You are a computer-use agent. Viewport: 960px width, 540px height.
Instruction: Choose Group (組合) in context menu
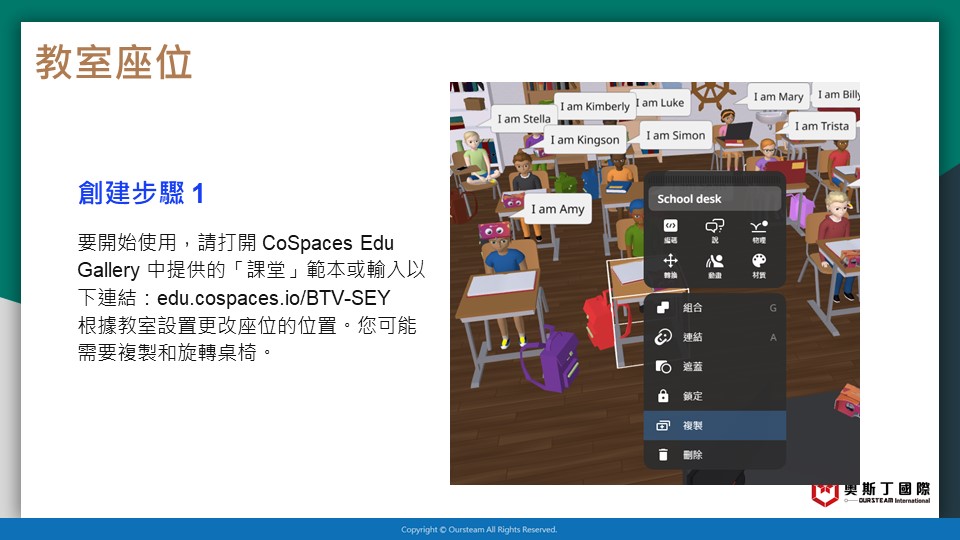click(x=714, y=307)
